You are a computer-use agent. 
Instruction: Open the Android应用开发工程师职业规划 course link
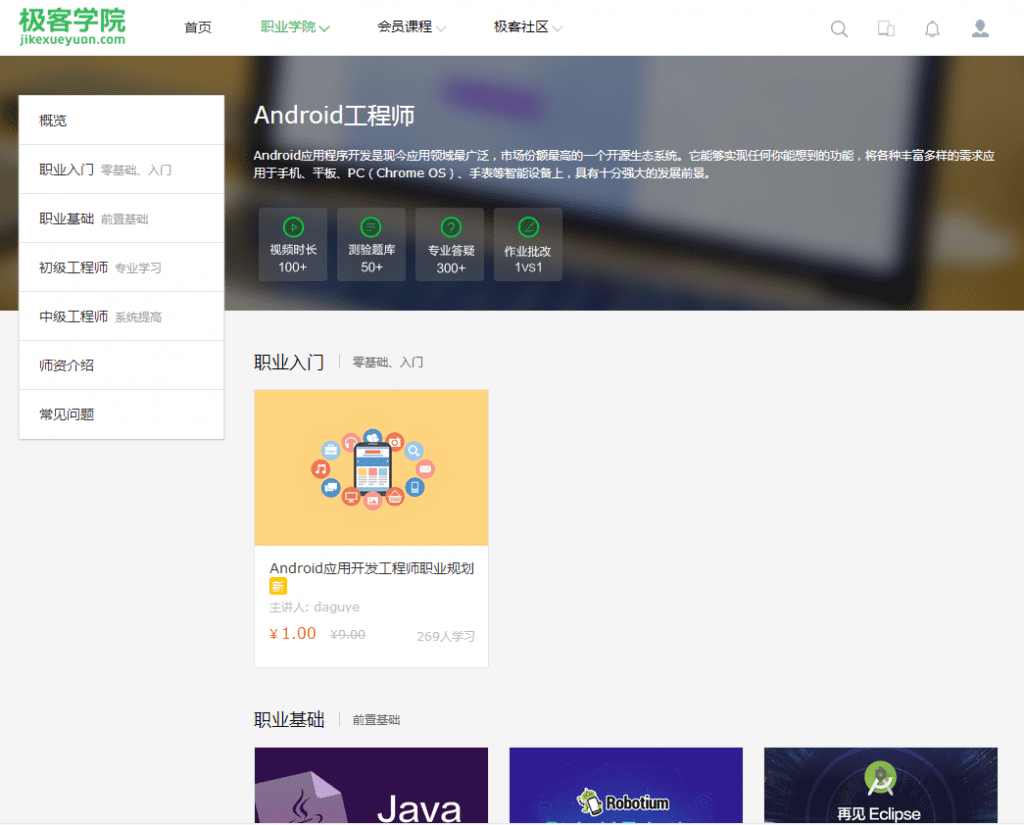pos(371,566)
